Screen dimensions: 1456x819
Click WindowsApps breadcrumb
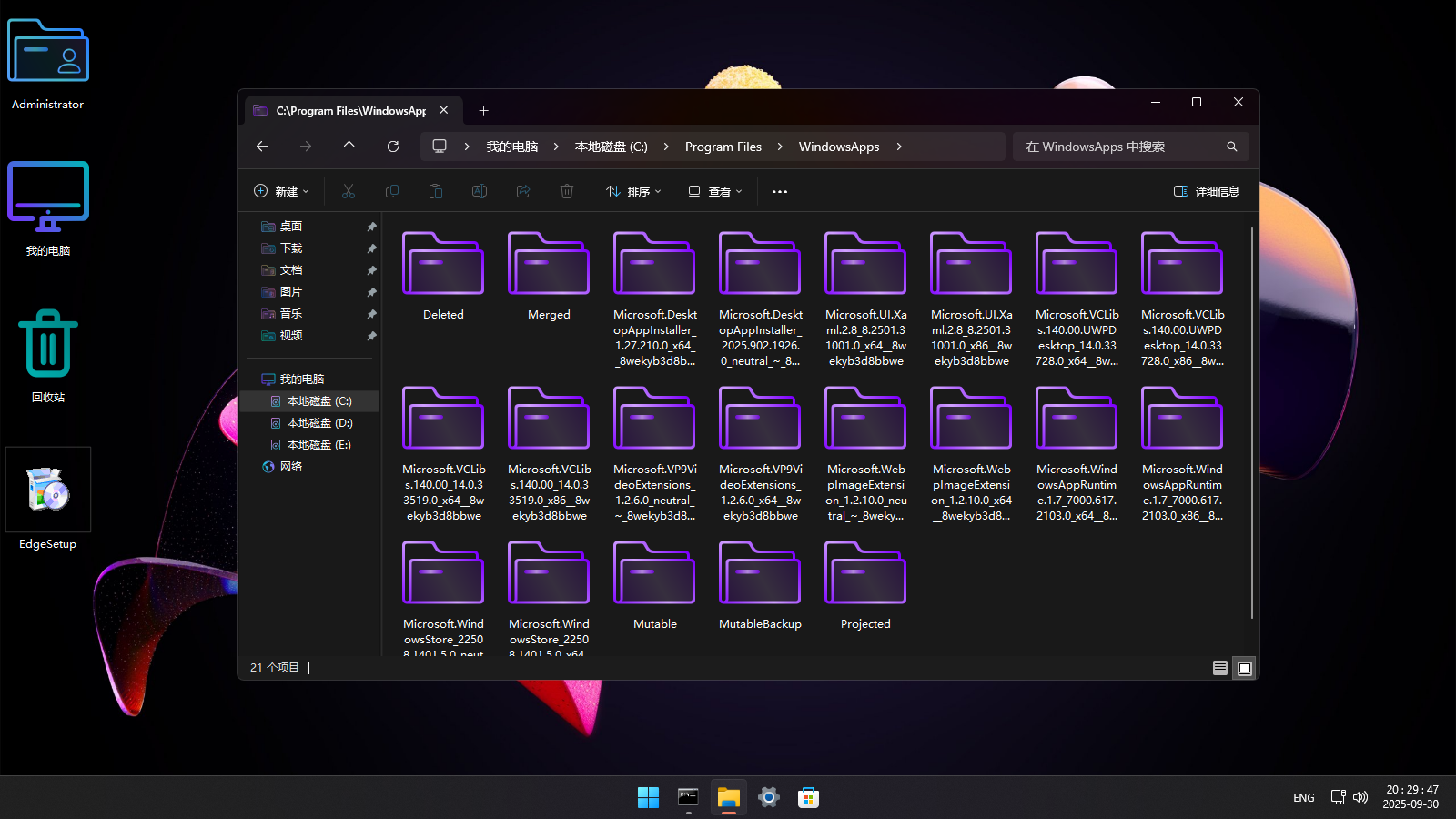click(839, 147)
